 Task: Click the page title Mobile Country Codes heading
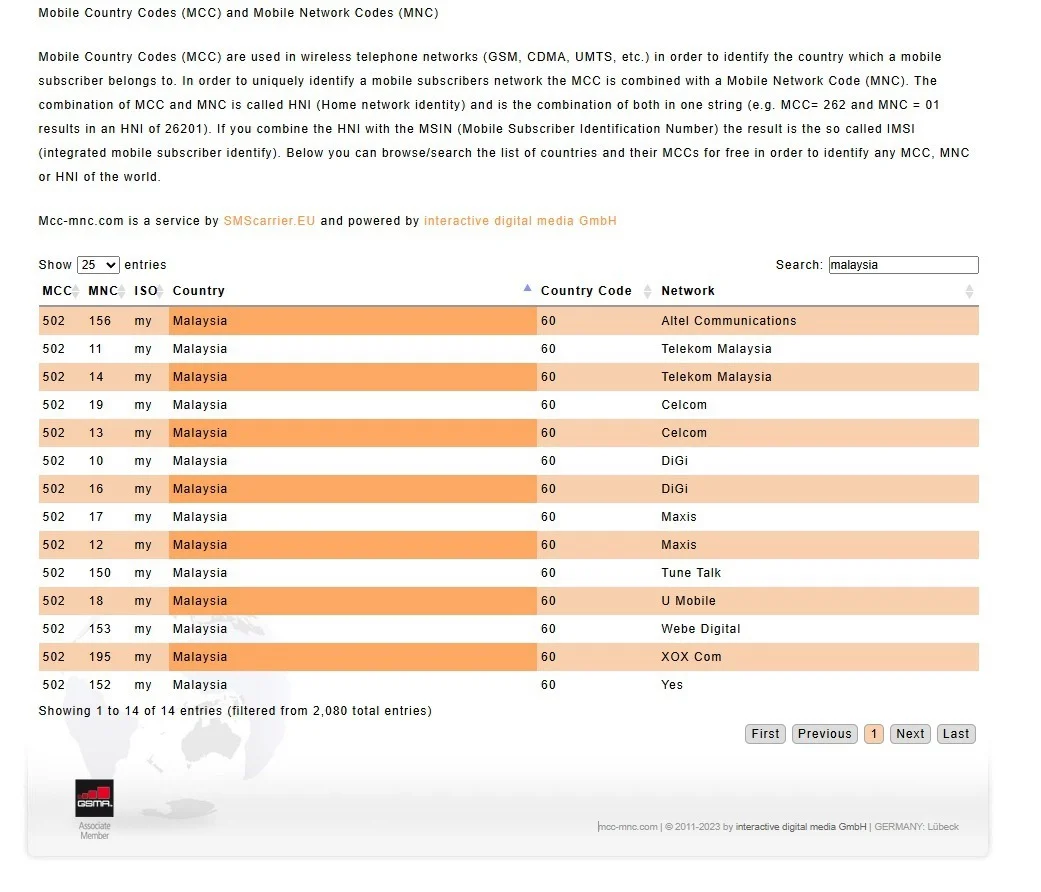(x=238, y=13)
